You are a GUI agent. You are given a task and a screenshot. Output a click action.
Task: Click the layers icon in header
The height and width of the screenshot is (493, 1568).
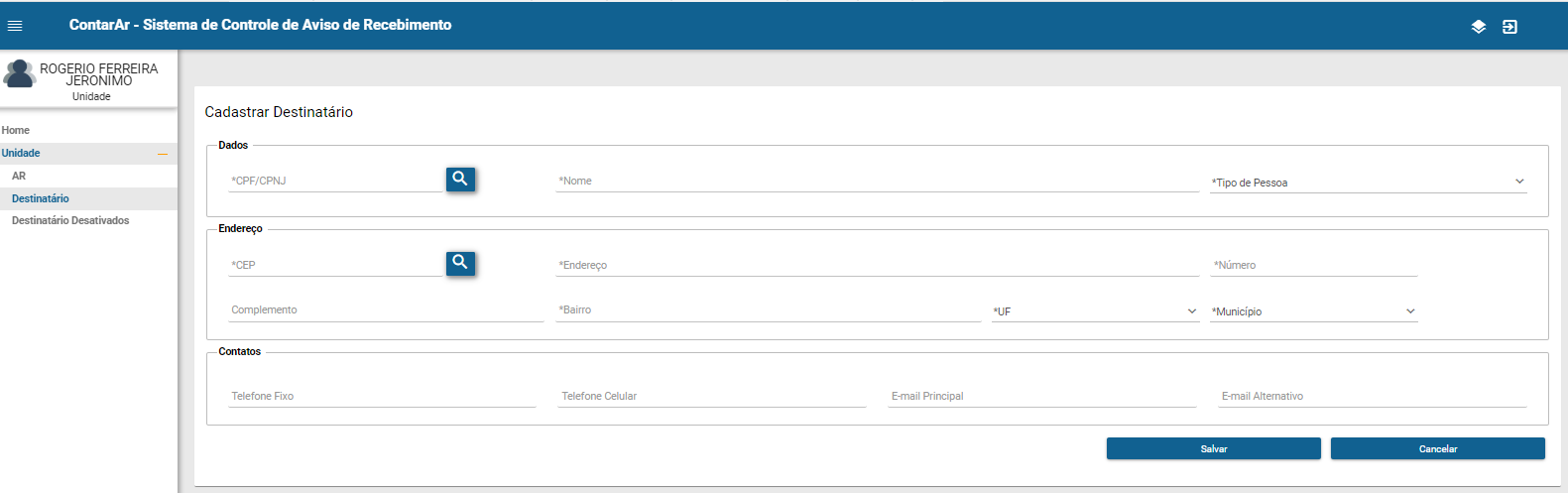click(x=1478, y=27)
